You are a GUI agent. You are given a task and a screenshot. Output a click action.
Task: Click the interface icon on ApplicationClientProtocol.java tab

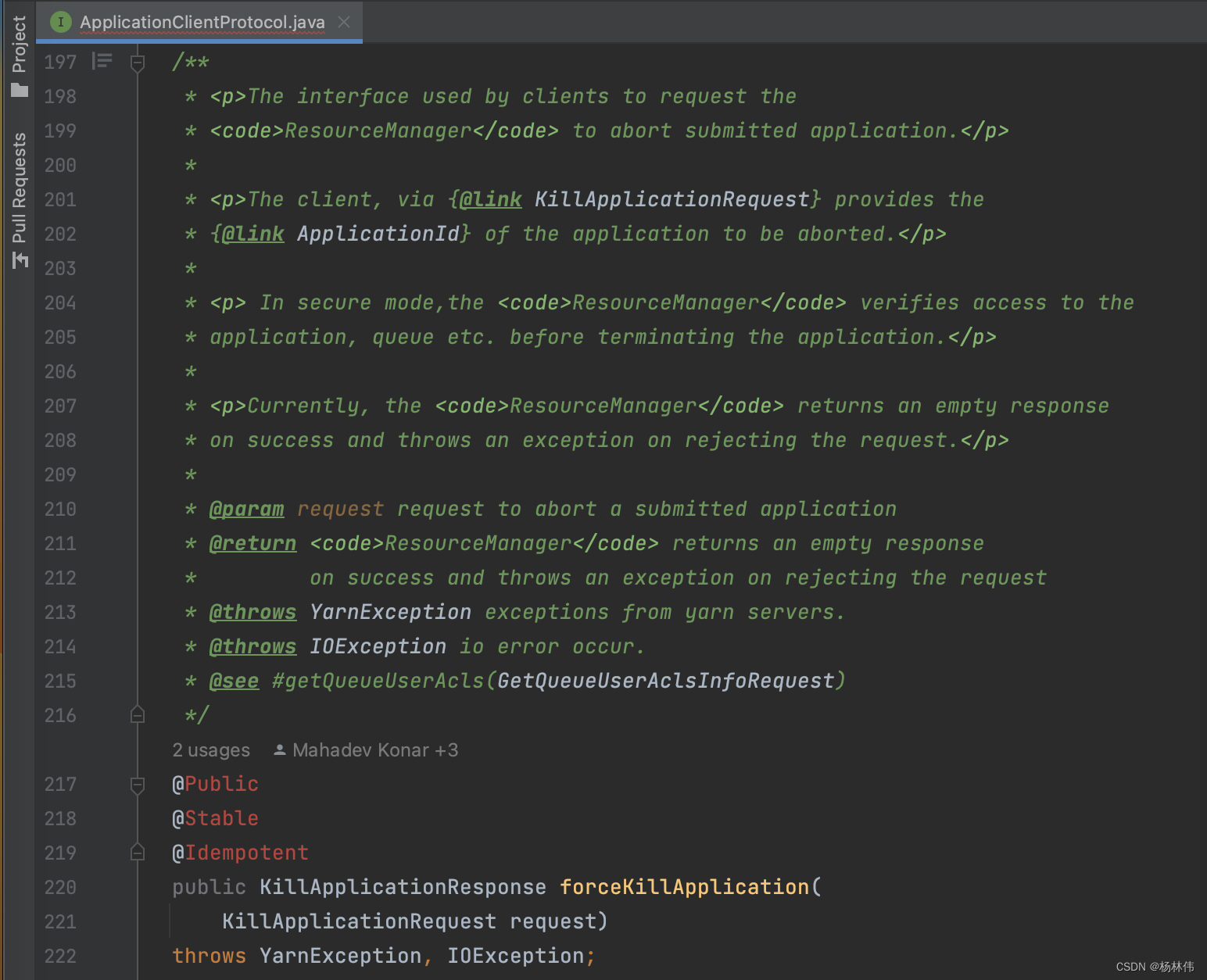61,22
